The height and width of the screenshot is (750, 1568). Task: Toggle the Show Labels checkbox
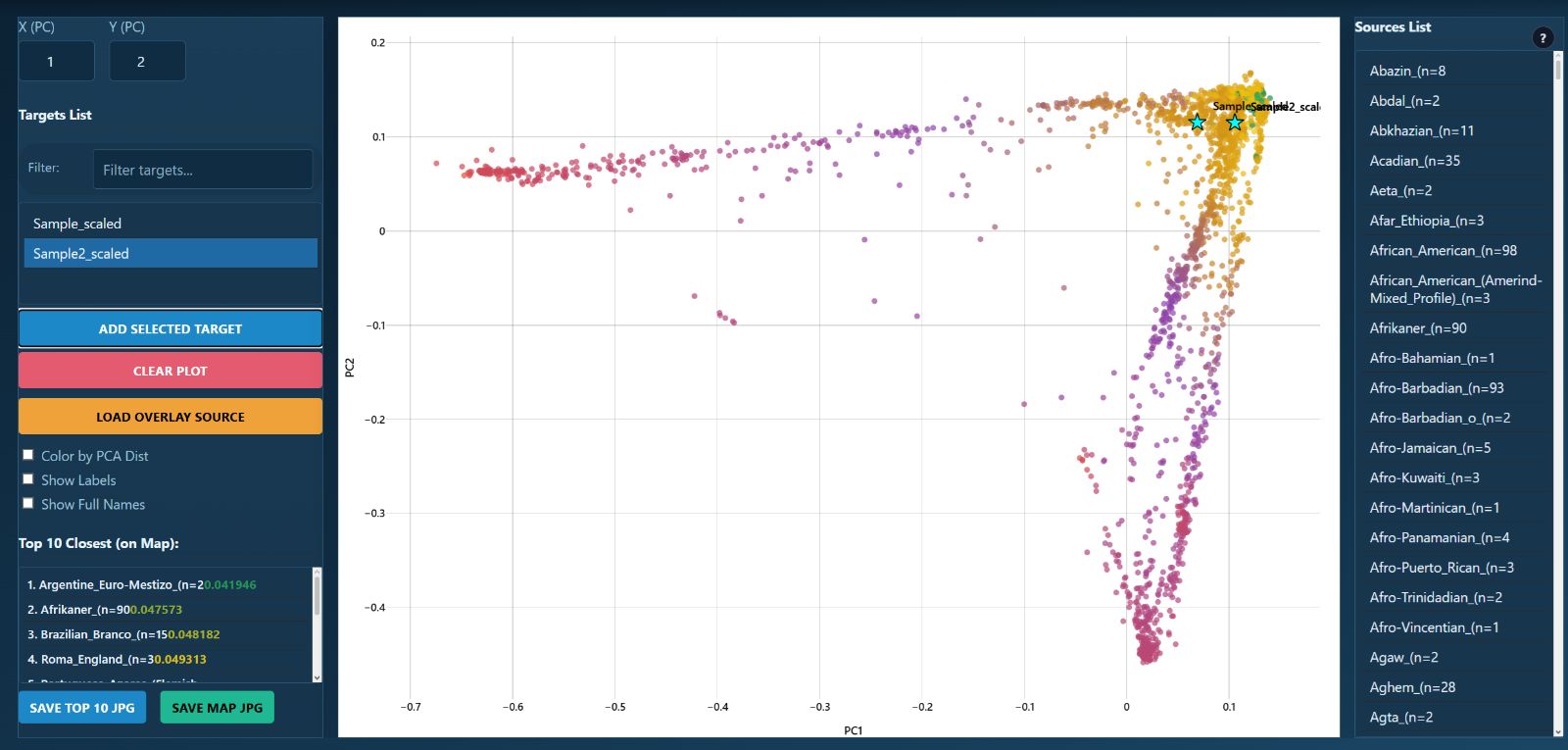click(x=28, y=479)
